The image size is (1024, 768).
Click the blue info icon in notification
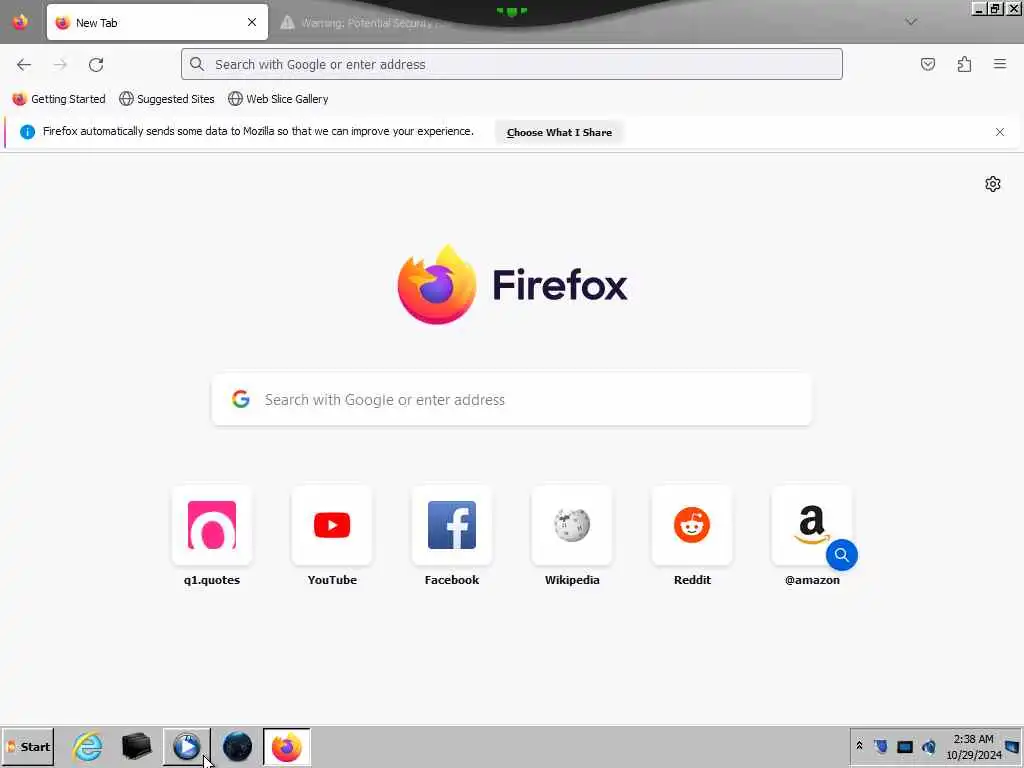(27, 132)
